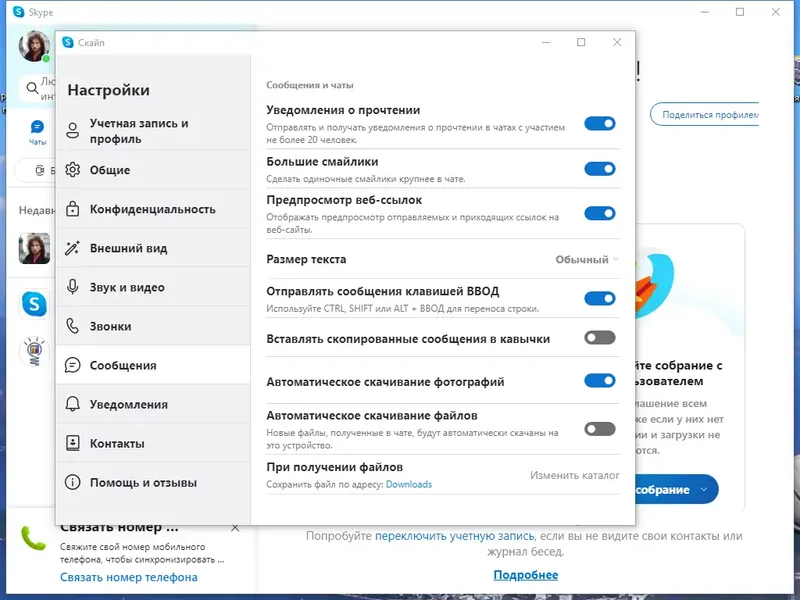Open the Размер текста dropdown
Viewport: 800px width, 600px height.
[585, 258]
